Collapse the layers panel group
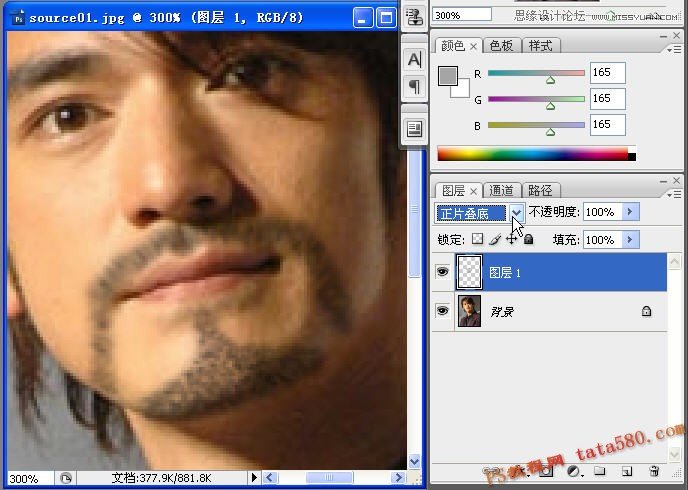Image resolution: width=688 pixels, height=490 pixels. 663,181
